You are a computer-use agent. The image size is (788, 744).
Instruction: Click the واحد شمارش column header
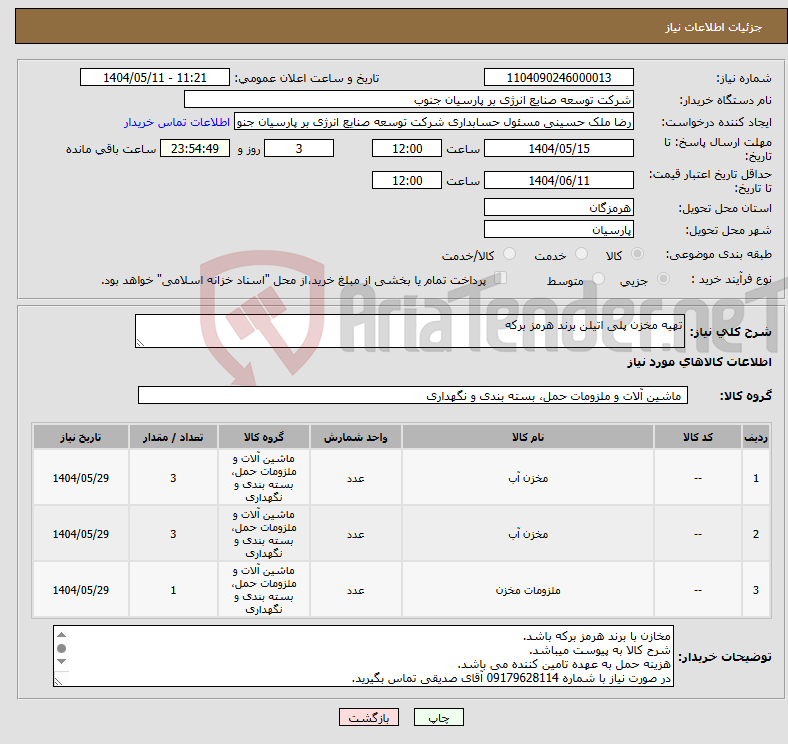click(355, 437)
